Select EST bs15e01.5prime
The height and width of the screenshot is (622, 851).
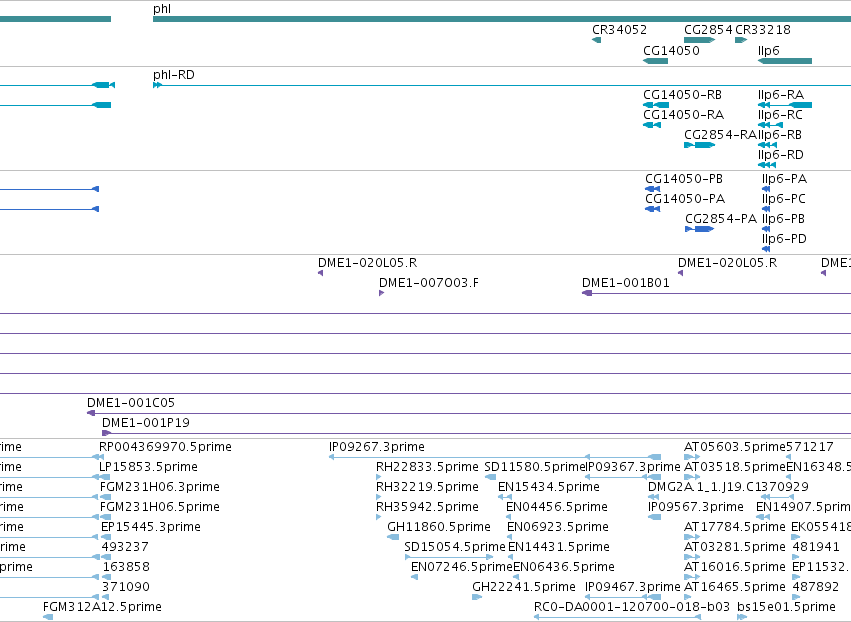click(786, 607)
